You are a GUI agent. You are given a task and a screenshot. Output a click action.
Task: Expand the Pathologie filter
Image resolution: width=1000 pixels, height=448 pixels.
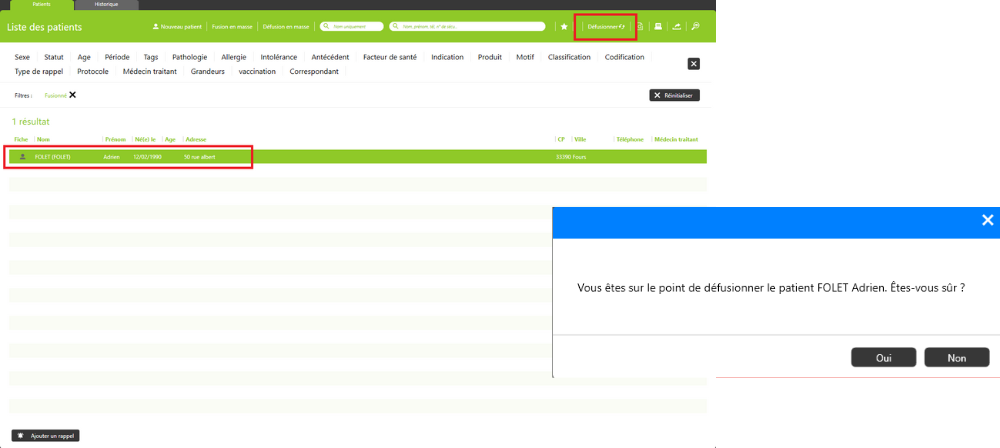pyautogui.click(x=190, y=57)
